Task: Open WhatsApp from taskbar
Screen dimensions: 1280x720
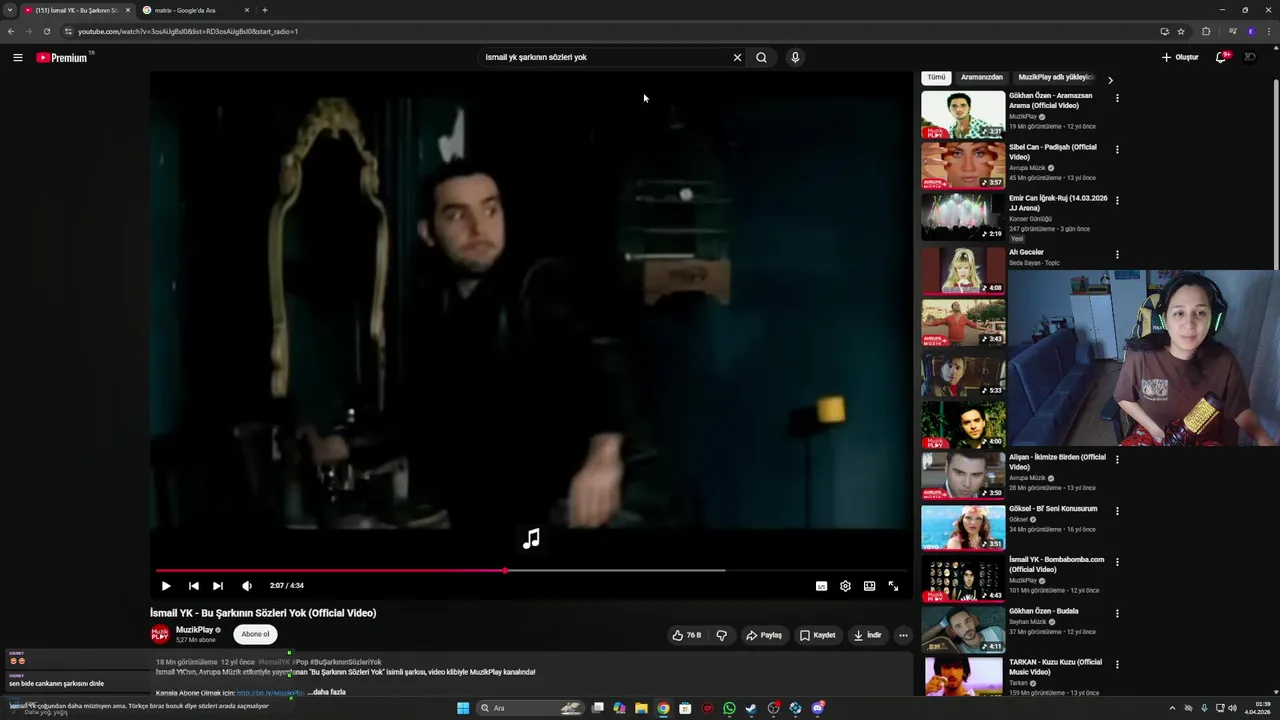Action: tap(729, 708)
